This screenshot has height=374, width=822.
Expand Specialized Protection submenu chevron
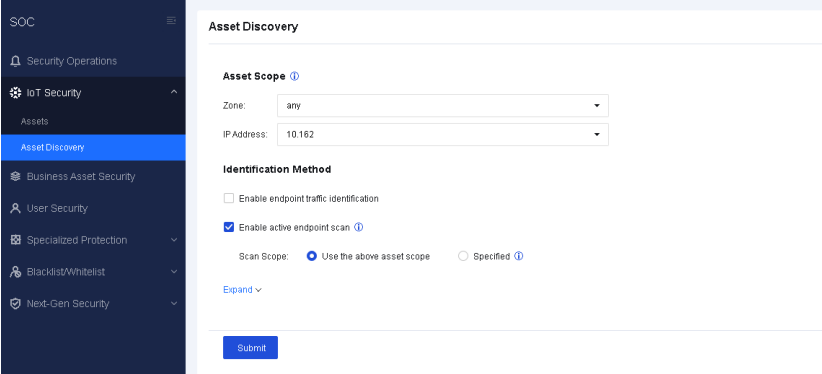click(x=174, y=240)
